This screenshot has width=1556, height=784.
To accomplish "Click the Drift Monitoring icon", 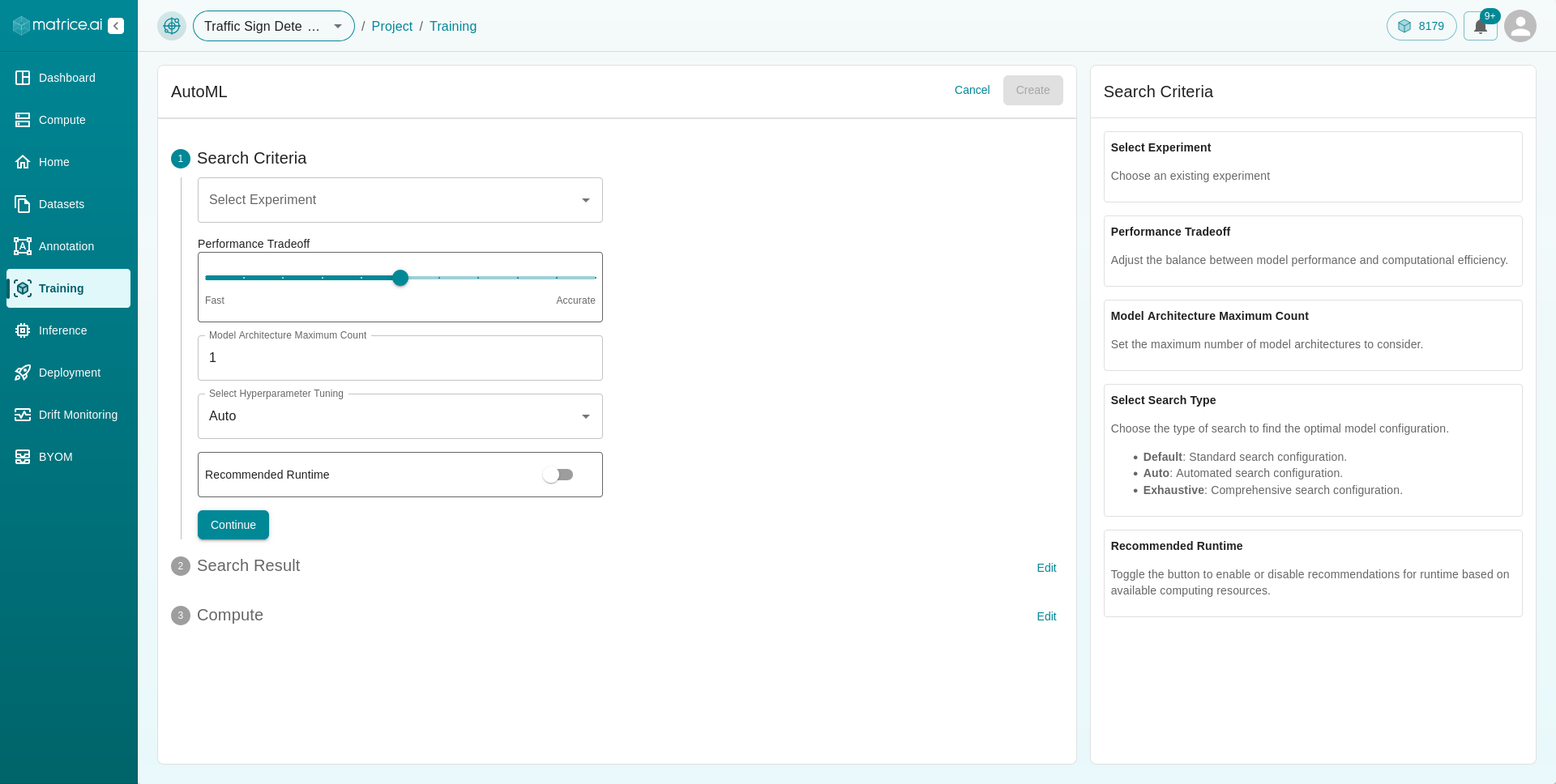I will [23, 415].
